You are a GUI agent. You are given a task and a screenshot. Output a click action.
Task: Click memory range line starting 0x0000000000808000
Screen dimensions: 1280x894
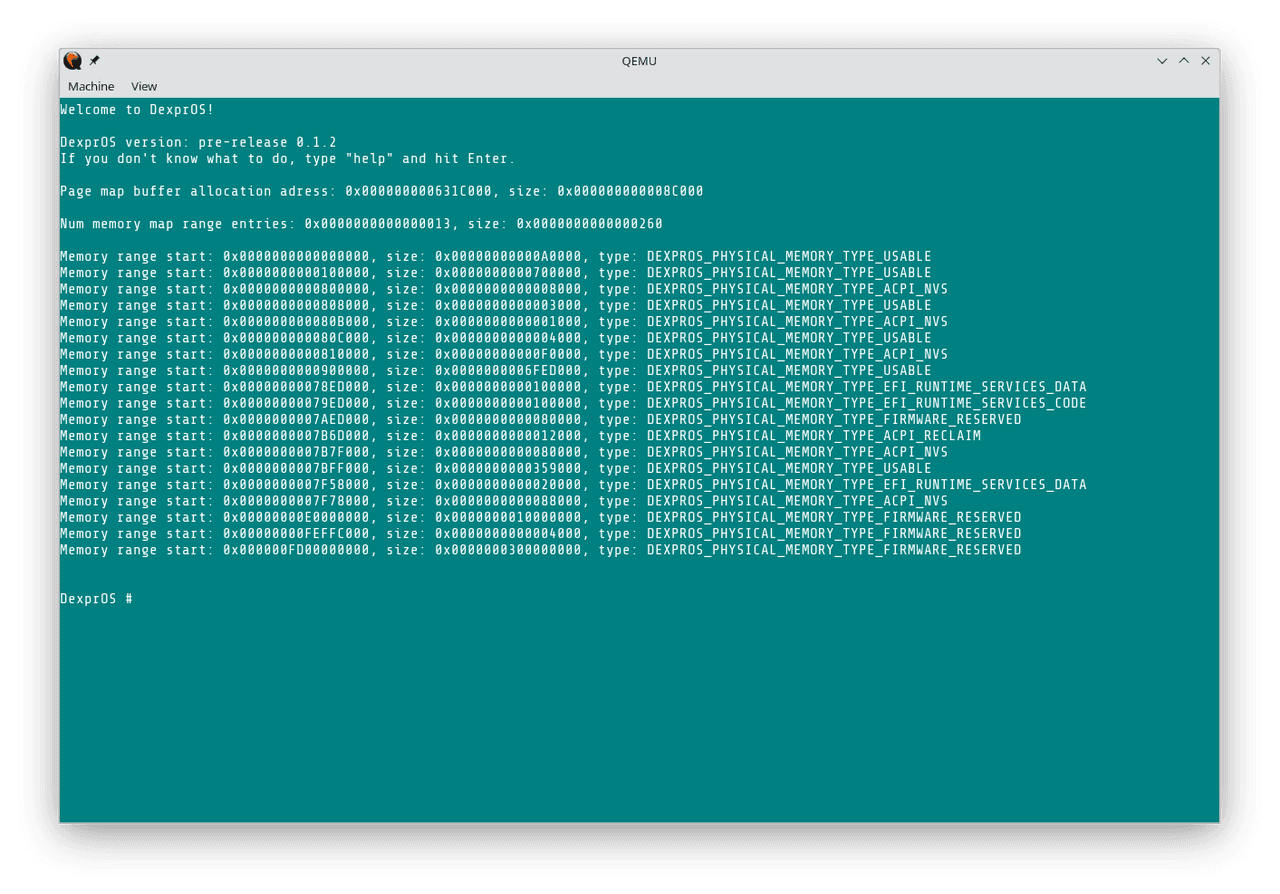pos(496,305)
